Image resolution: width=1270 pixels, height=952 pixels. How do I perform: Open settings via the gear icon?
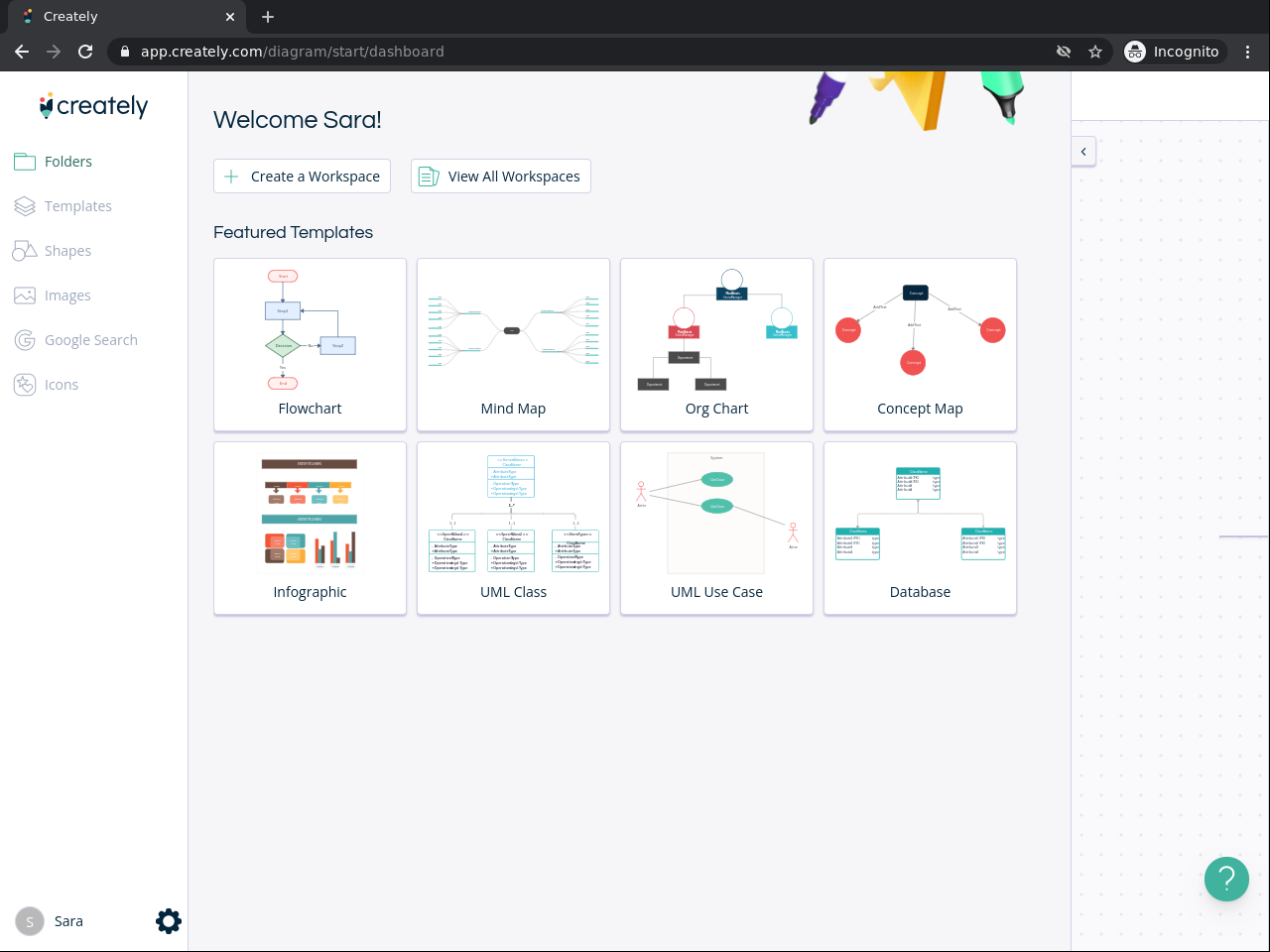(x=169, y=921)
